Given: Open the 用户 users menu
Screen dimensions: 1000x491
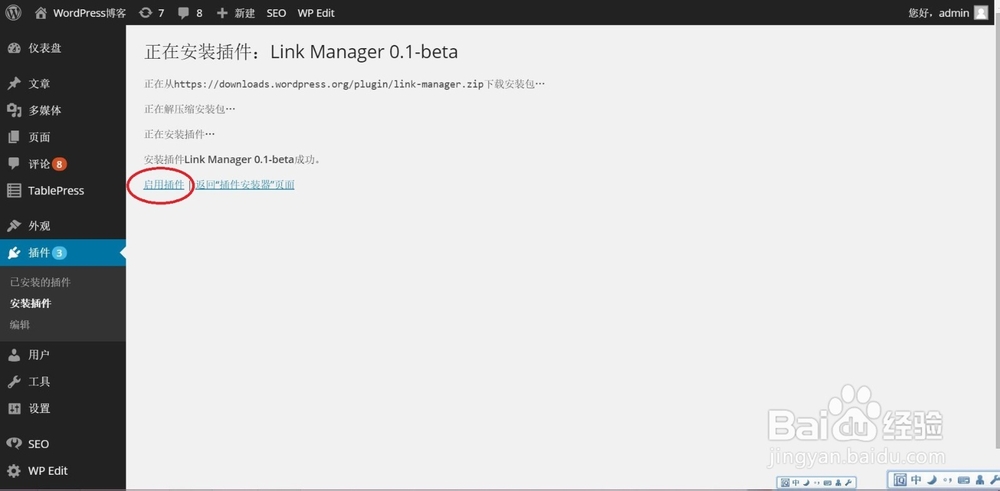Looking at the screenshot, I should 39,355.
